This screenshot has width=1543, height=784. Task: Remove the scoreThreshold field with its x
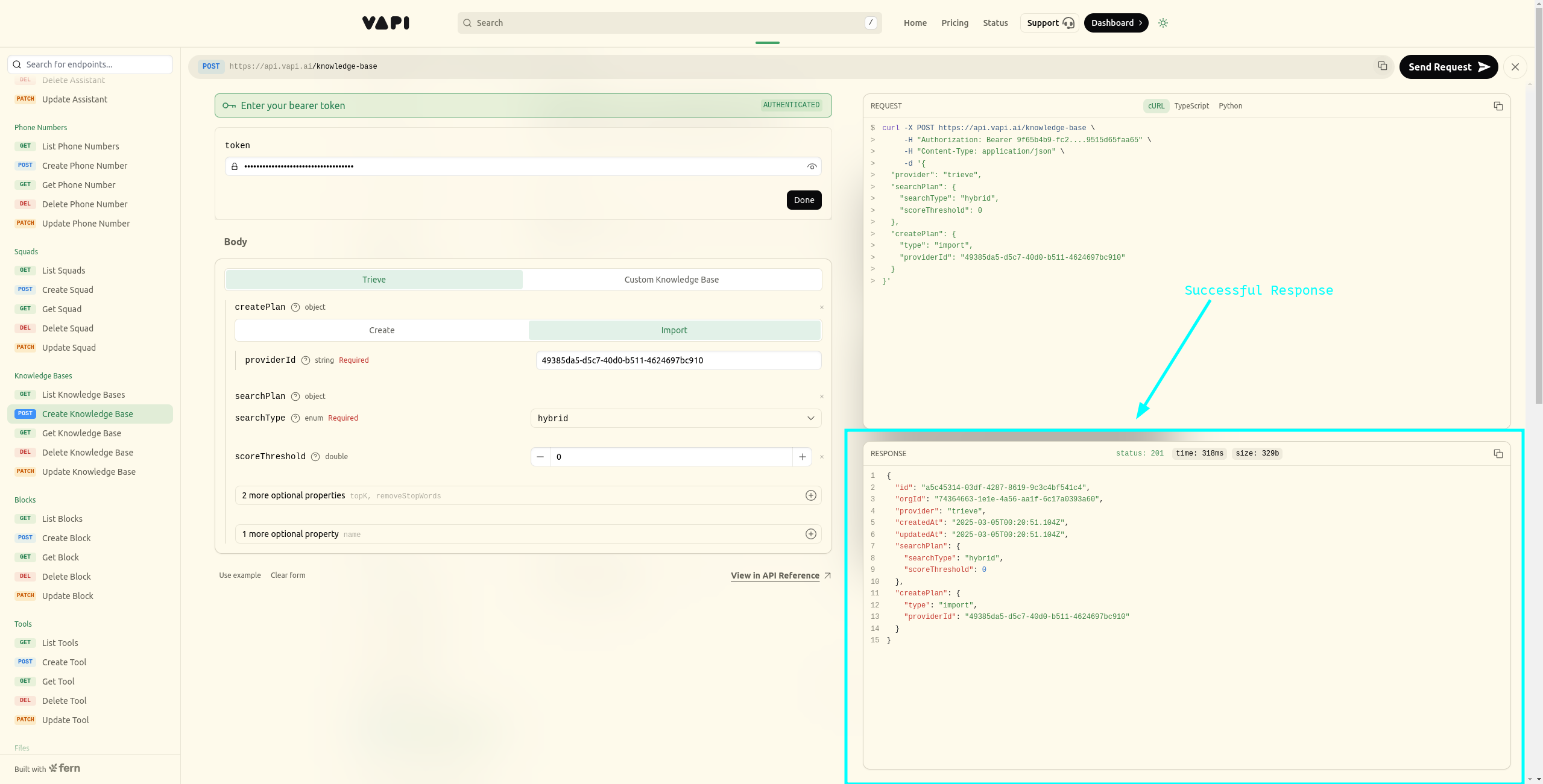tap(821, 457)
